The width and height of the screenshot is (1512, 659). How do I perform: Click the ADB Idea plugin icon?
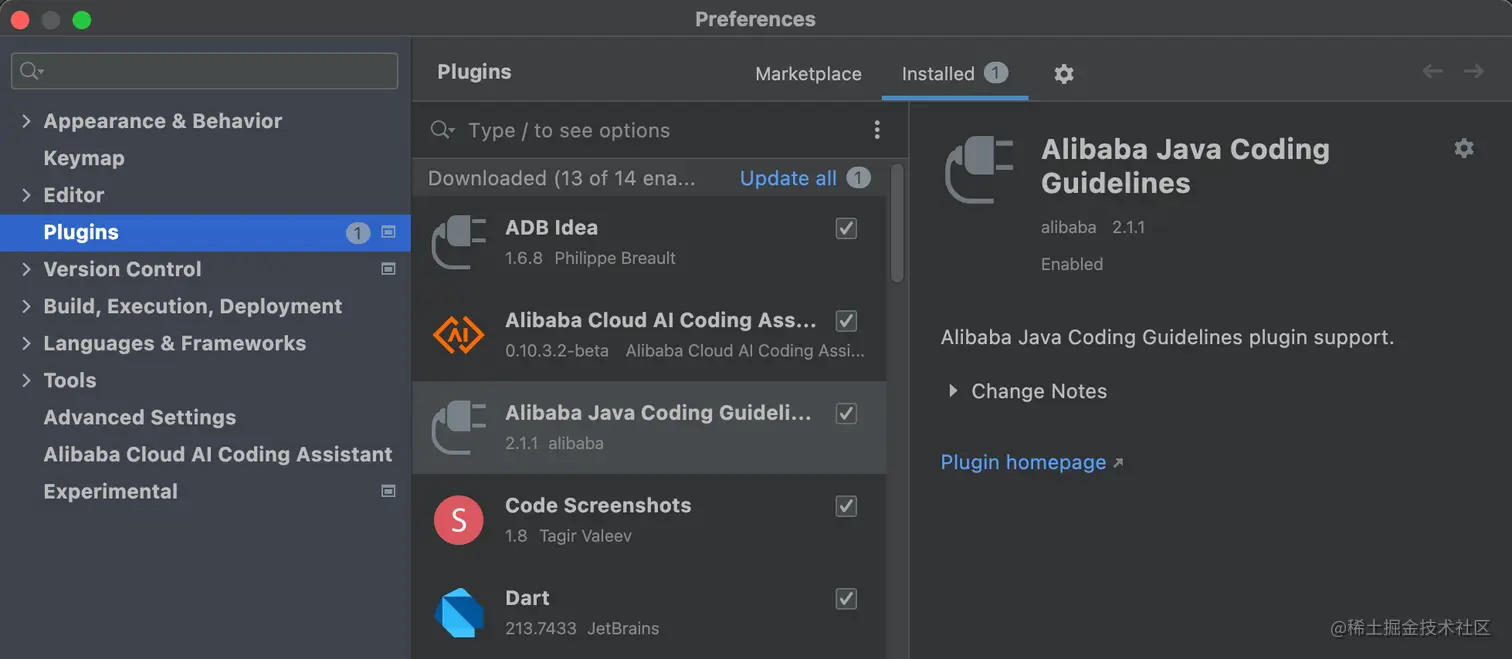[x=458, y=242]
